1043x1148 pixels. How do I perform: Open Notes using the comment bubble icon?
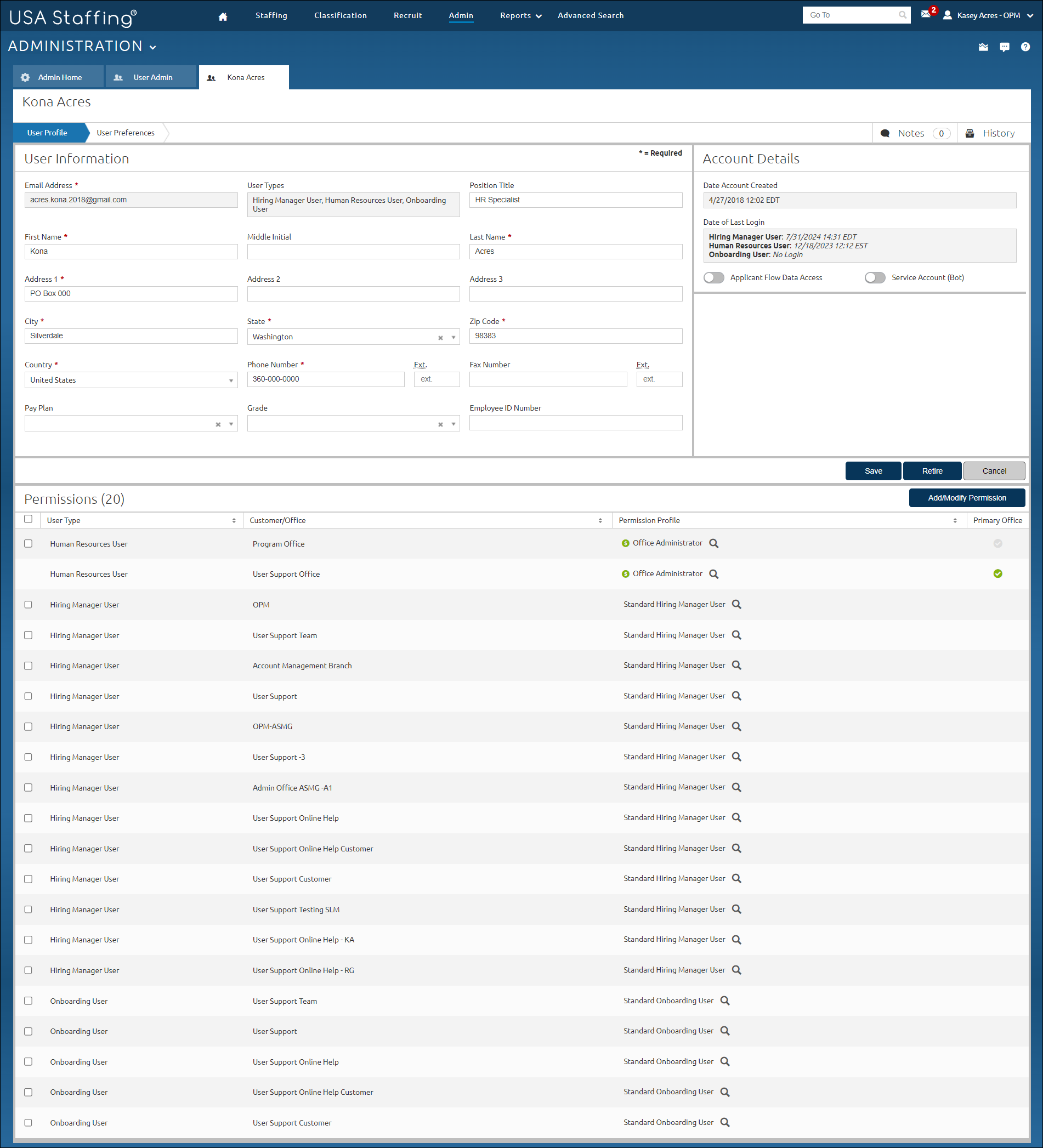[x=885, y=133]
